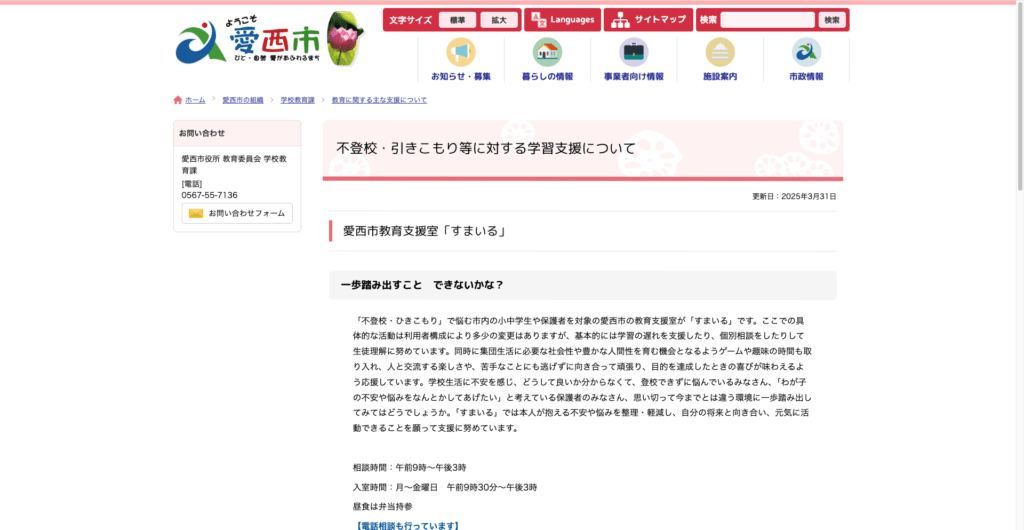
Task: Click the phone number 0567-55-7136
Action: point(210,195)
